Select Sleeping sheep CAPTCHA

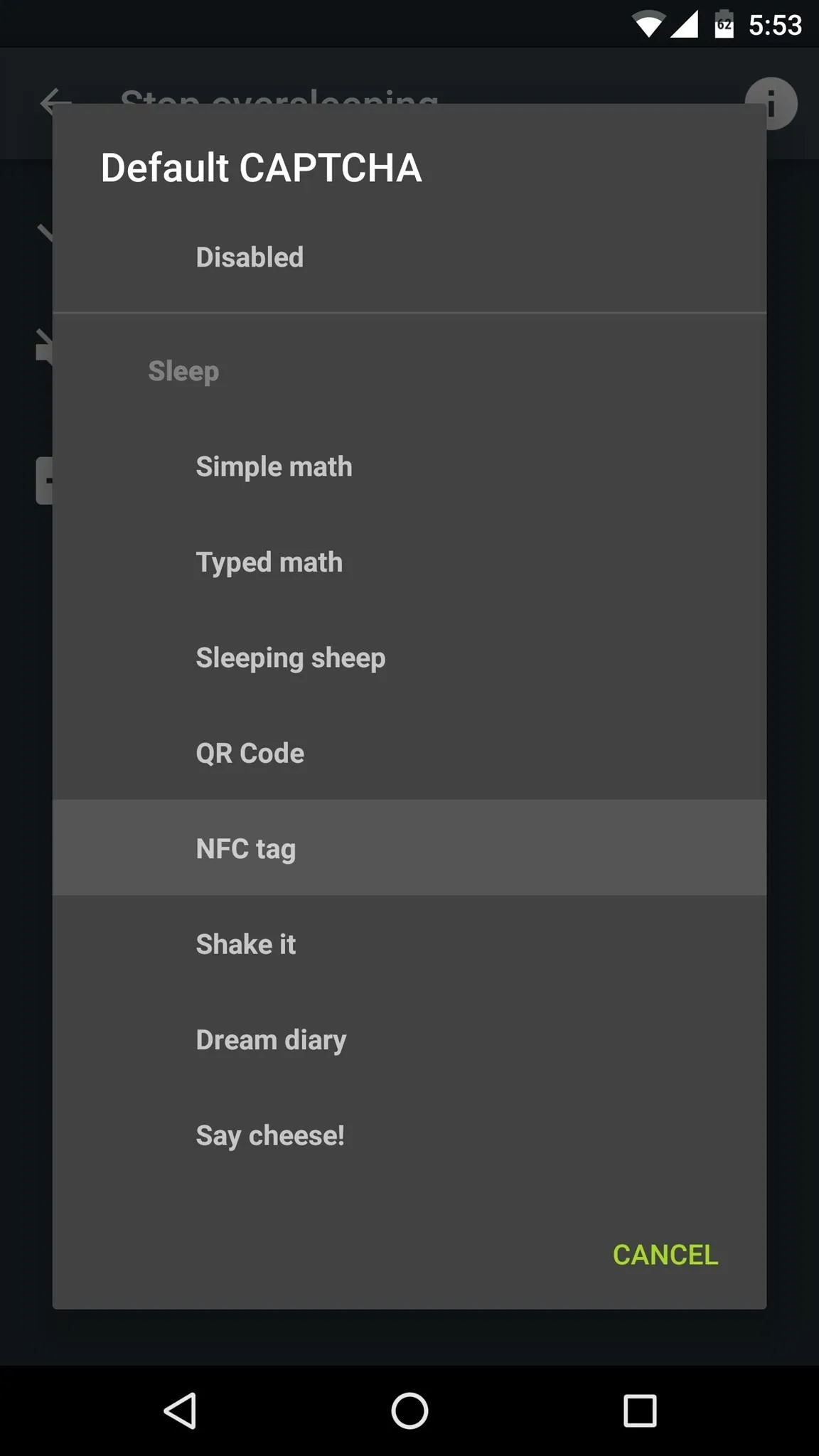pyautogui.click(x=409, y=658)
